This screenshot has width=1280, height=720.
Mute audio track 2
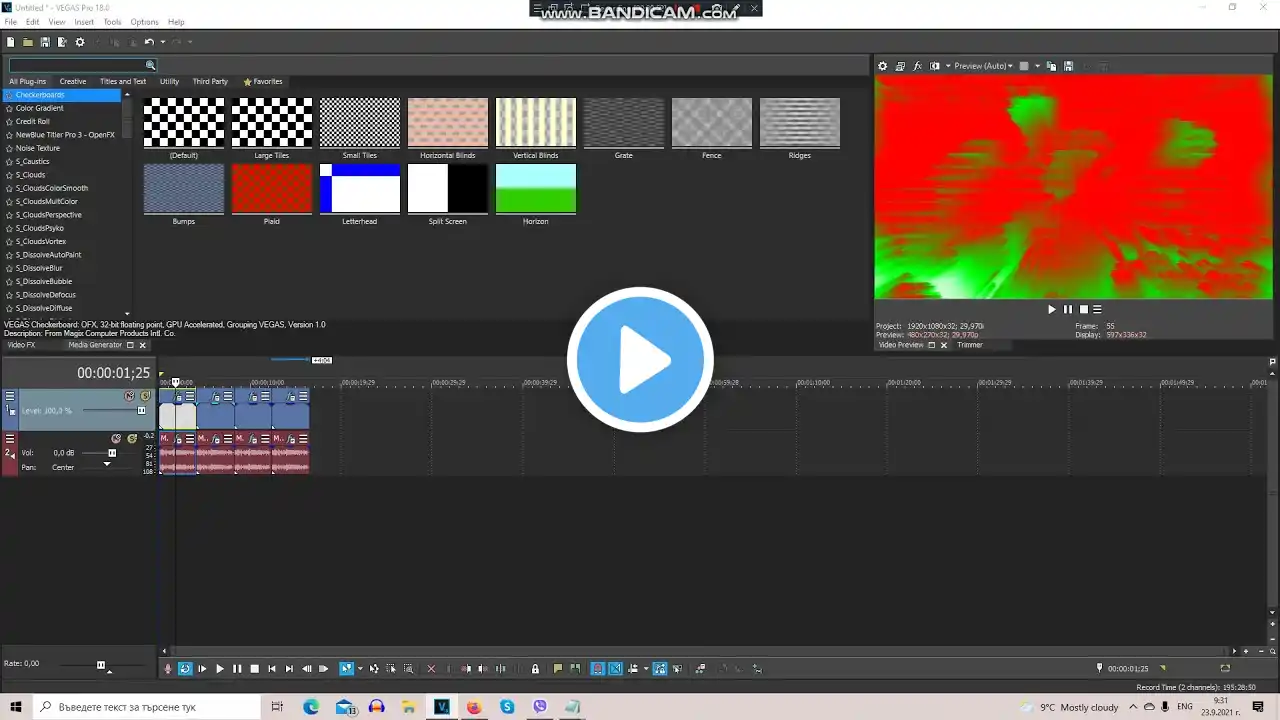coord(116,438)
